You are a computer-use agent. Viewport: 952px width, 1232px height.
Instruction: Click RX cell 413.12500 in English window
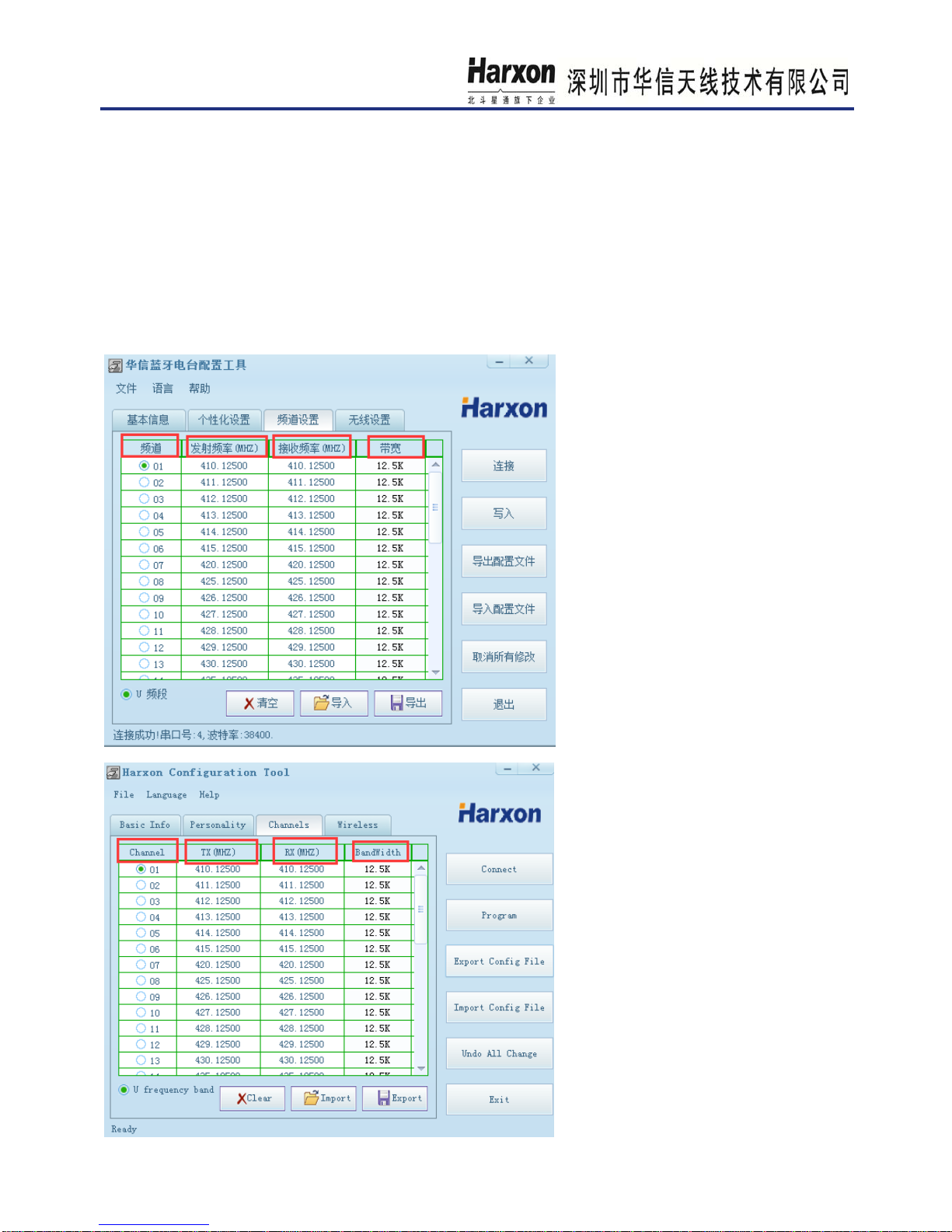point(302,917)
